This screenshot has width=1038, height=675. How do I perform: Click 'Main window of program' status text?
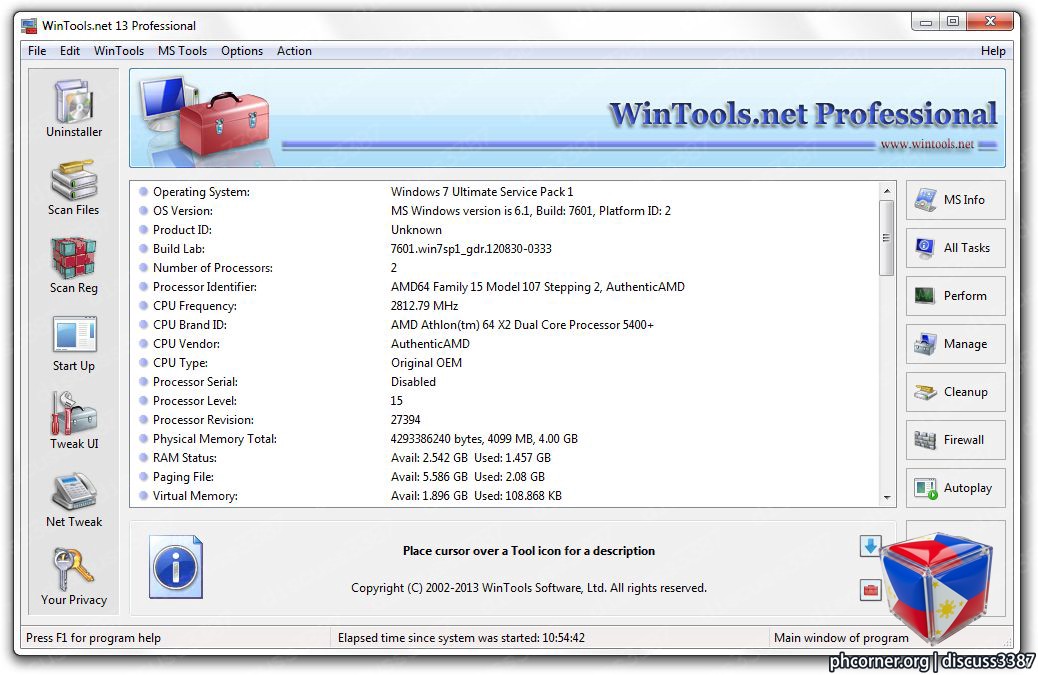841,638
